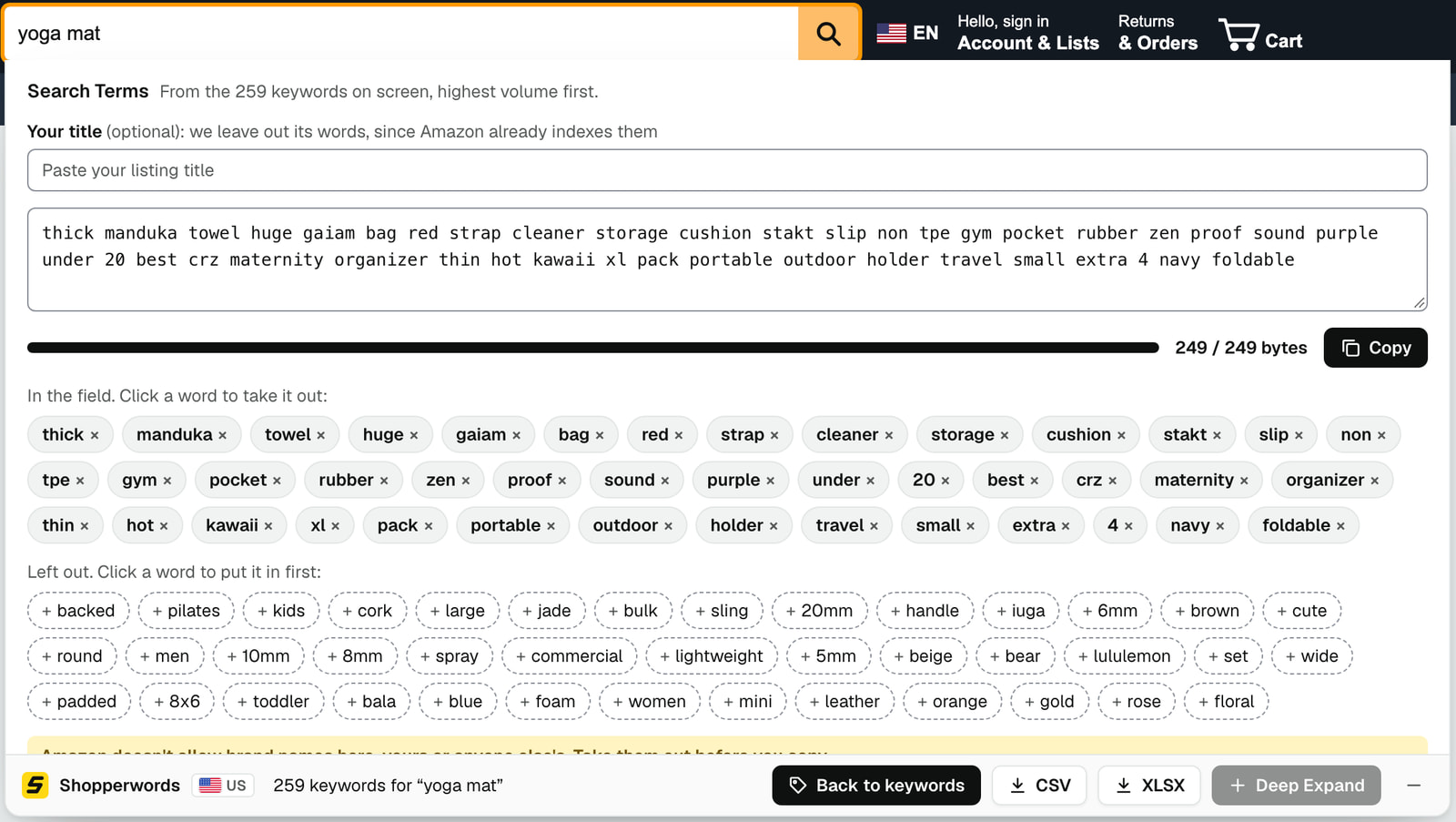This screenshot has height=822, width=1456.
Task: Remove the word thick from field
Action: click(x=70, y=434)
